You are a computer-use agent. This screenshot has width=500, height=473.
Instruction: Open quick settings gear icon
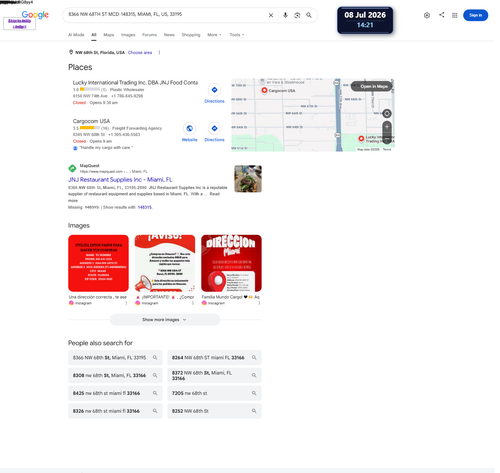[x=427, y=15]
